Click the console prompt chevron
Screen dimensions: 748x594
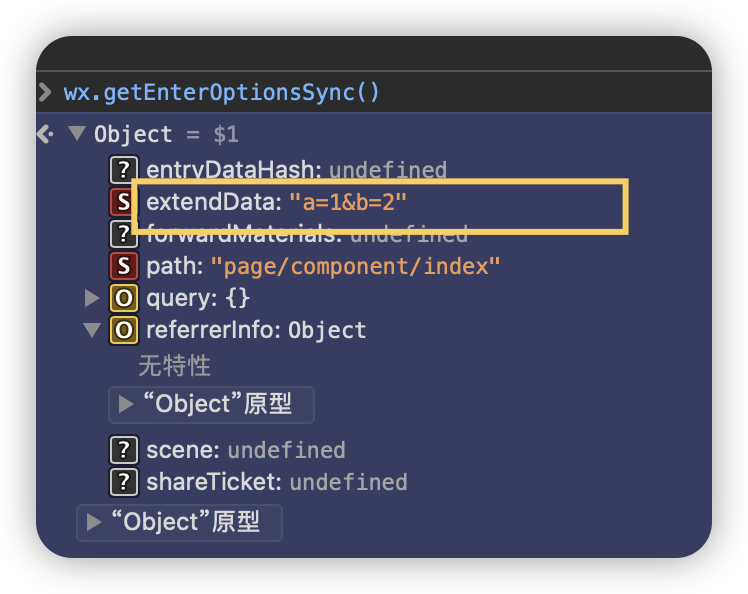pos(45,93)
